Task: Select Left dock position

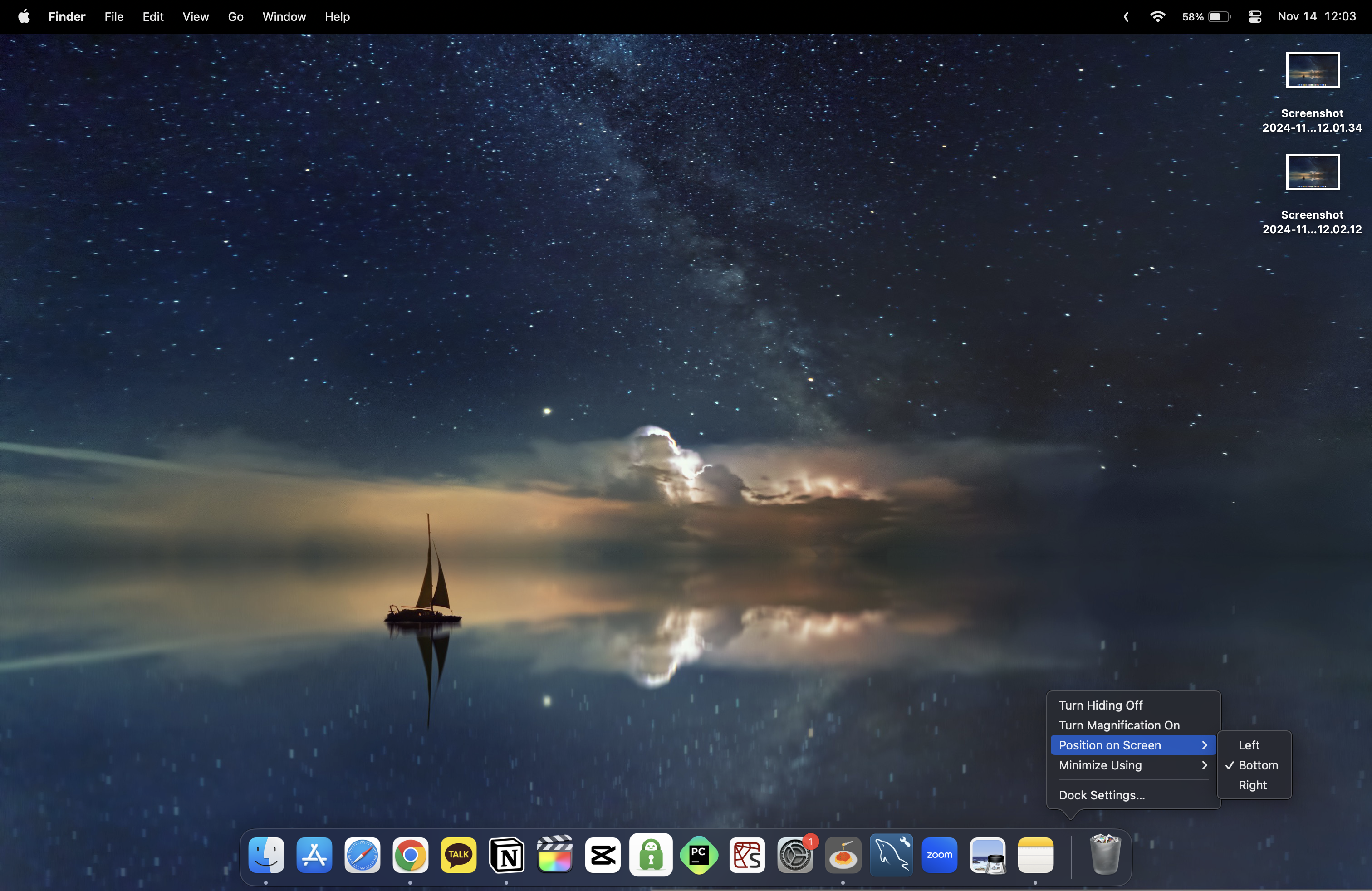Action: tap(1249, 745)
